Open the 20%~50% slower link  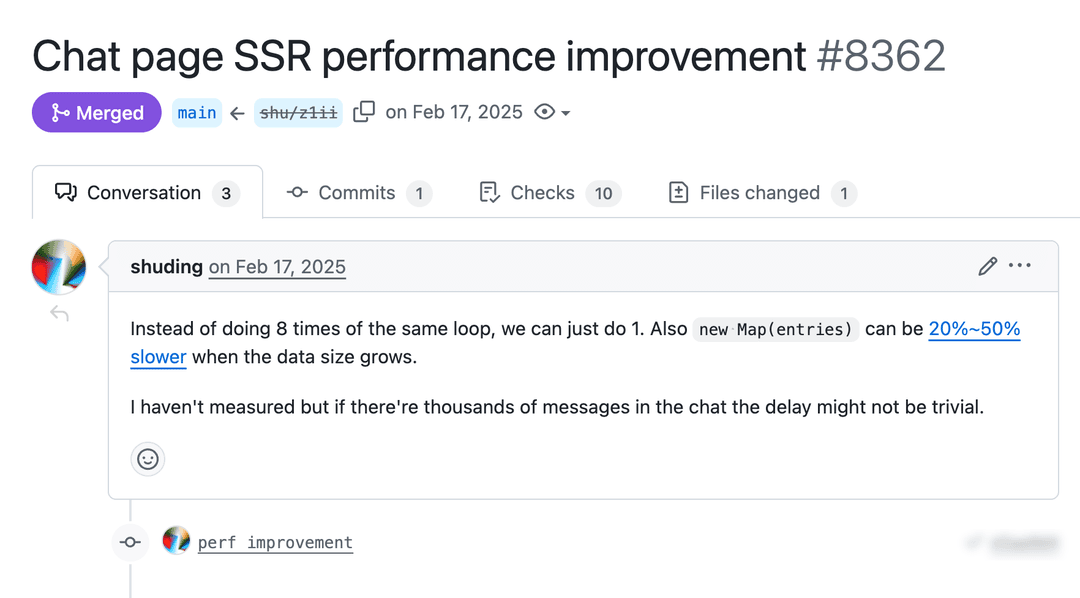click(974, 329)
